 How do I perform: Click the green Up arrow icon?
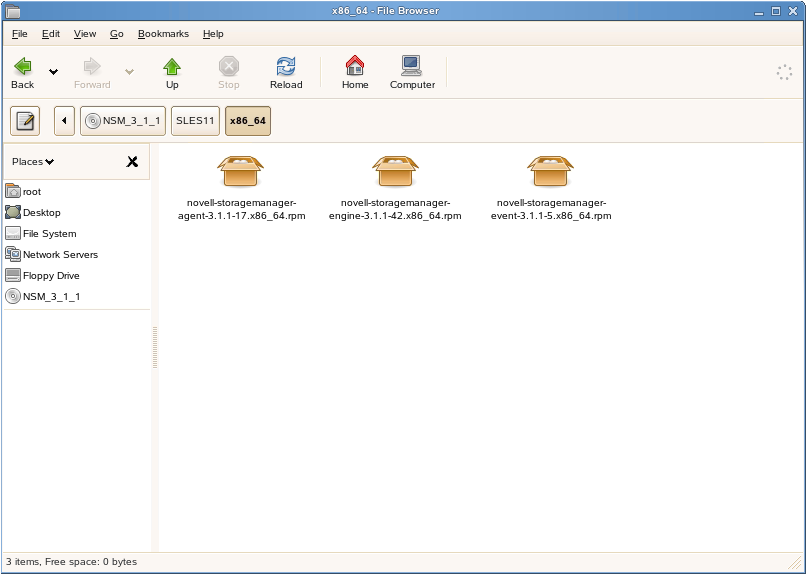[x=172, y=67]
